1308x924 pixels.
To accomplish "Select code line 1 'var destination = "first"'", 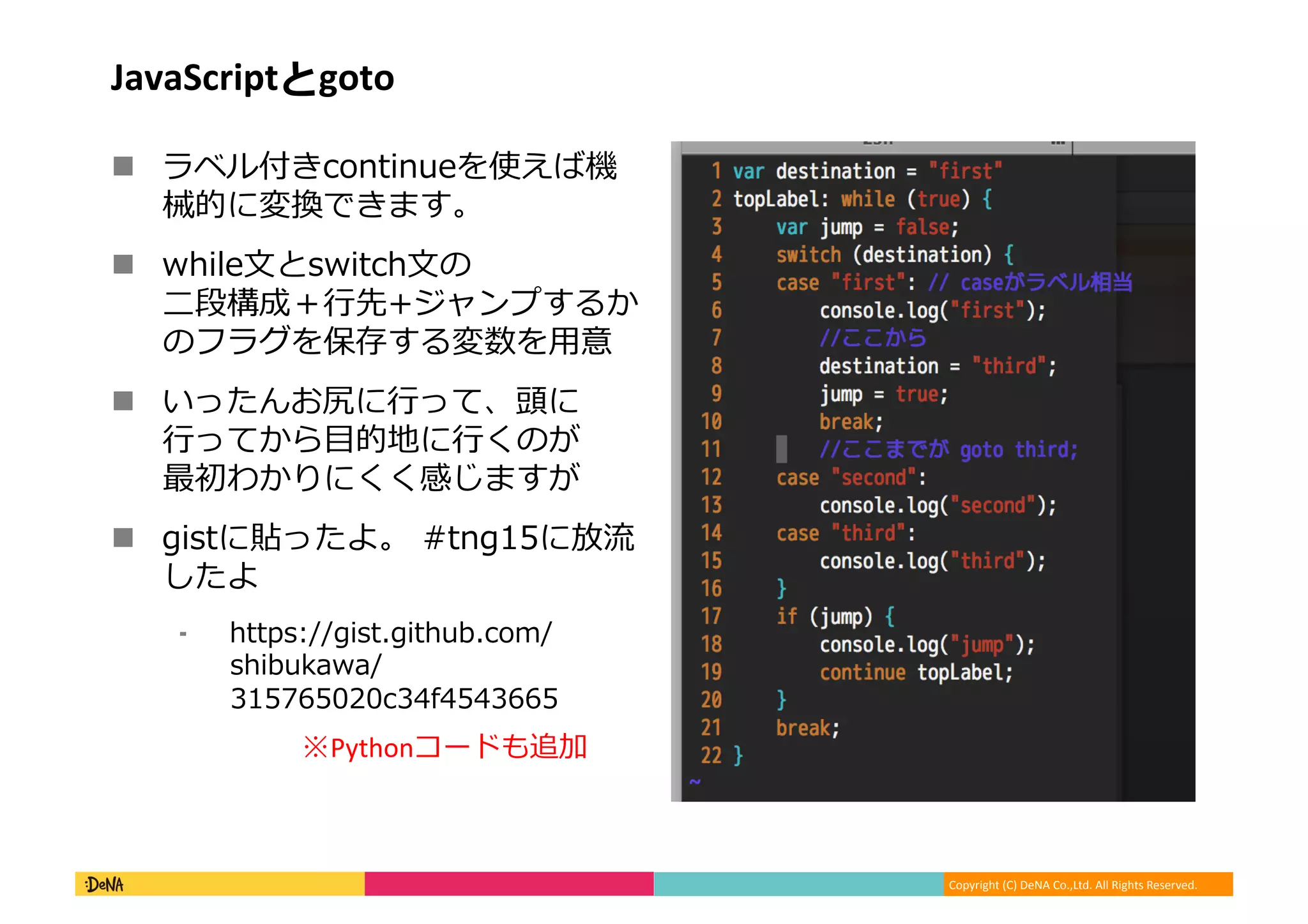I will tap(867, 171).
